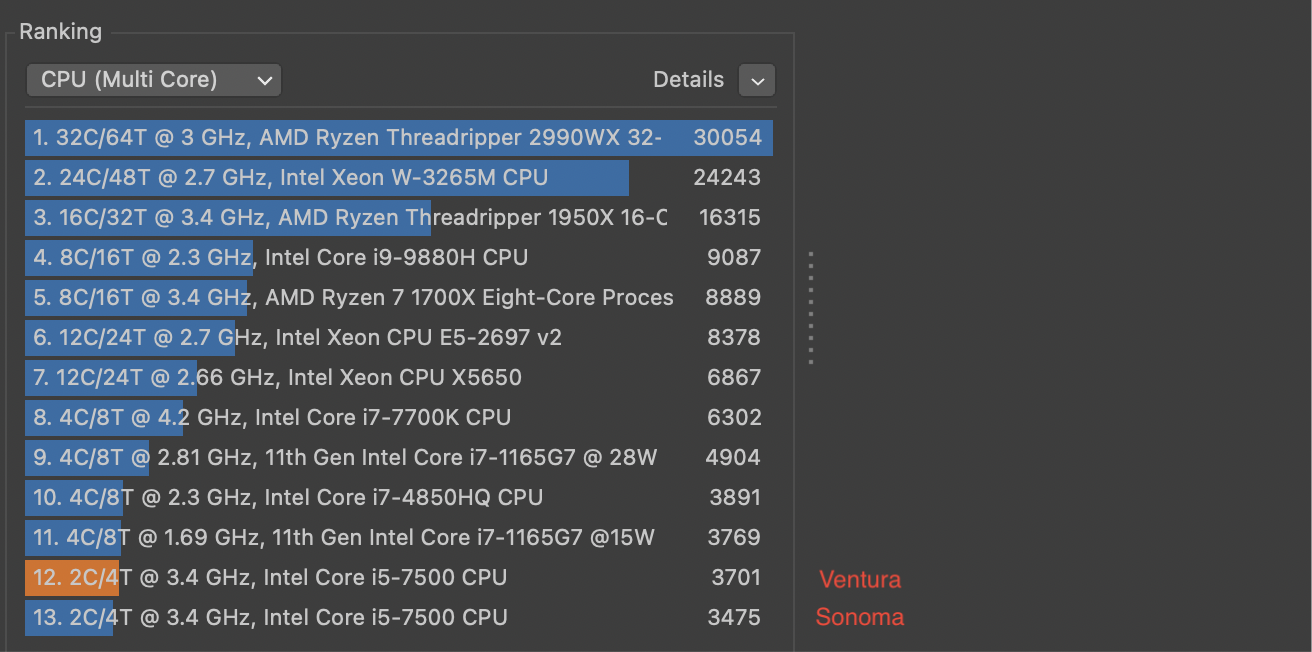Select the Intel Core i7-7700K row
The width and height of the screenshot is (1312, 652).
coord(399,418)
